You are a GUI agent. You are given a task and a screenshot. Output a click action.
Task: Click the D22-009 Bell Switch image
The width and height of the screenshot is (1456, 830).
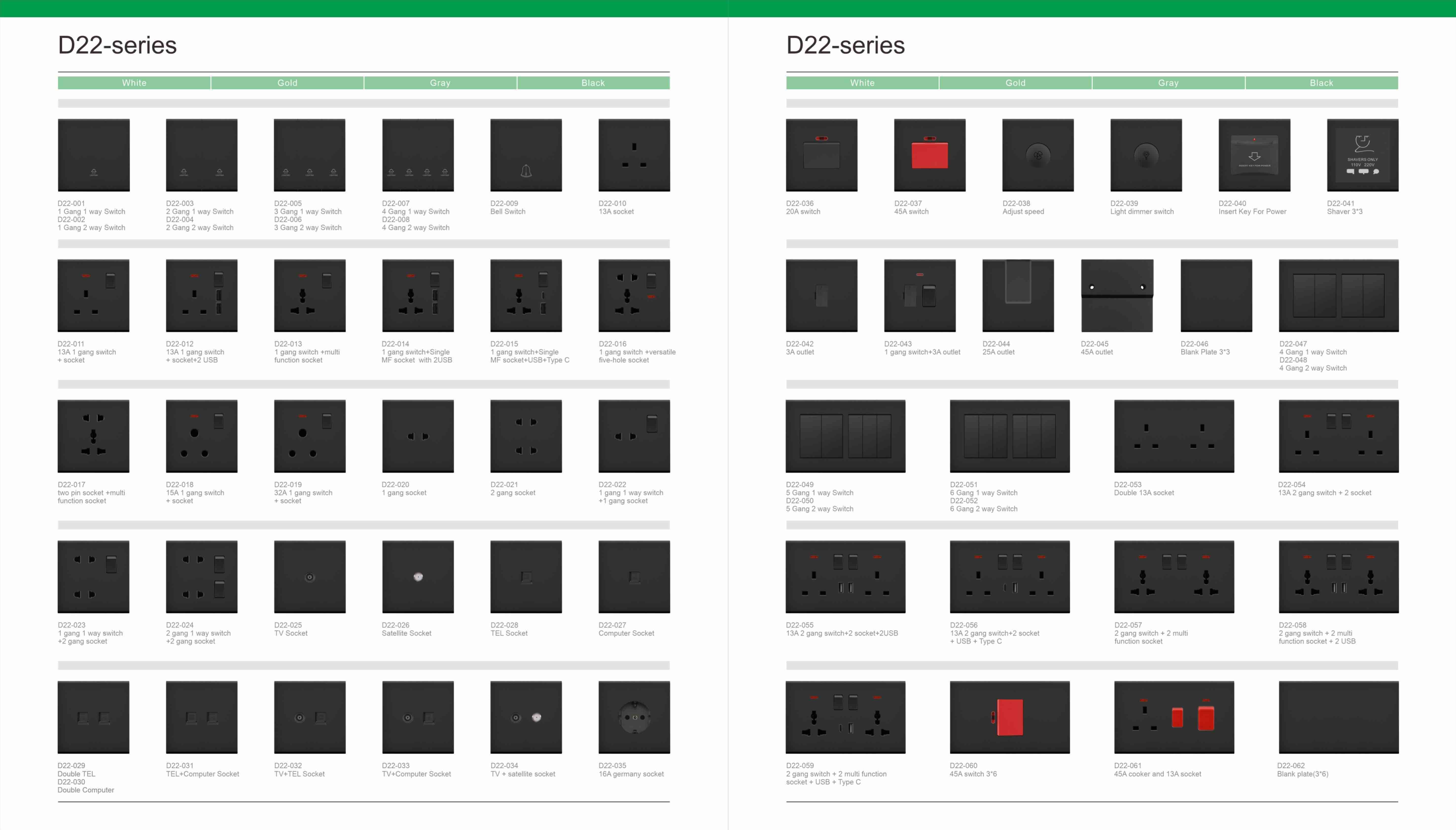[x=526, y=155]
